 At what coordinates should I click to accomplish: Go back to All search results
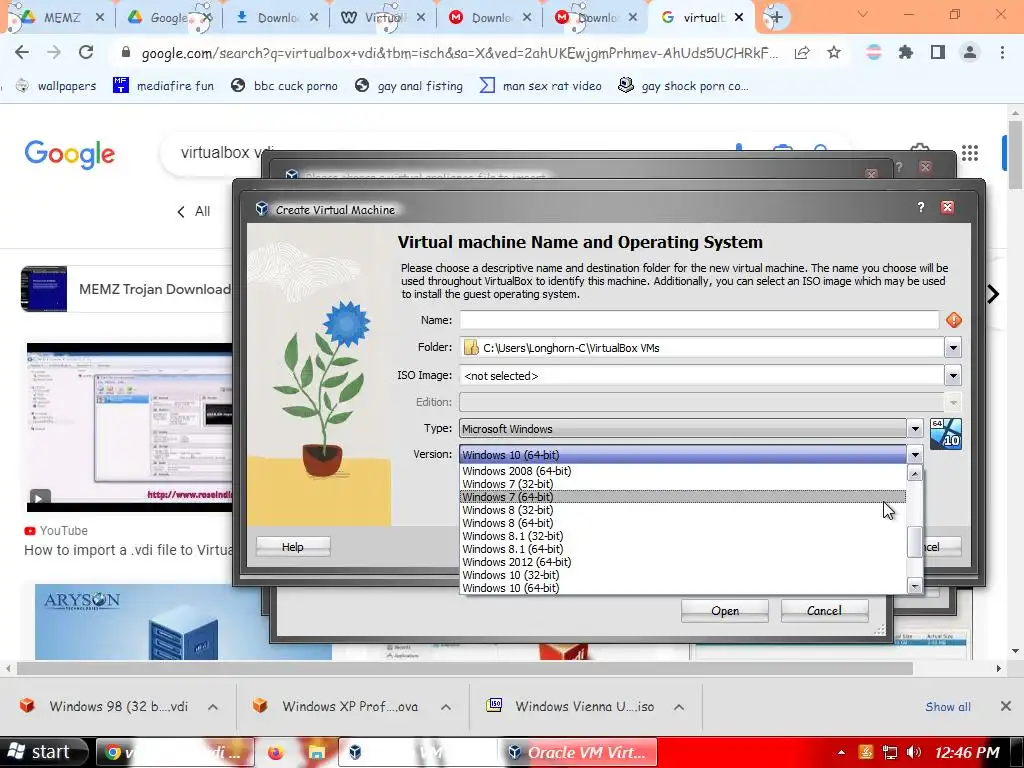pos(194,212)
